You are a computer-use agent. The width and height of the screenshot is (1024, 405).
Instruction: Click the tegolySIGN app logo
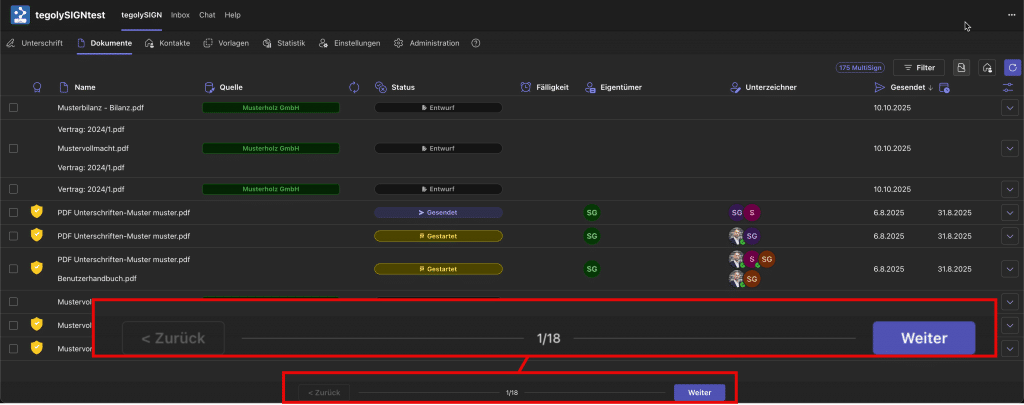pyautogui.click(x=19, y=15)
